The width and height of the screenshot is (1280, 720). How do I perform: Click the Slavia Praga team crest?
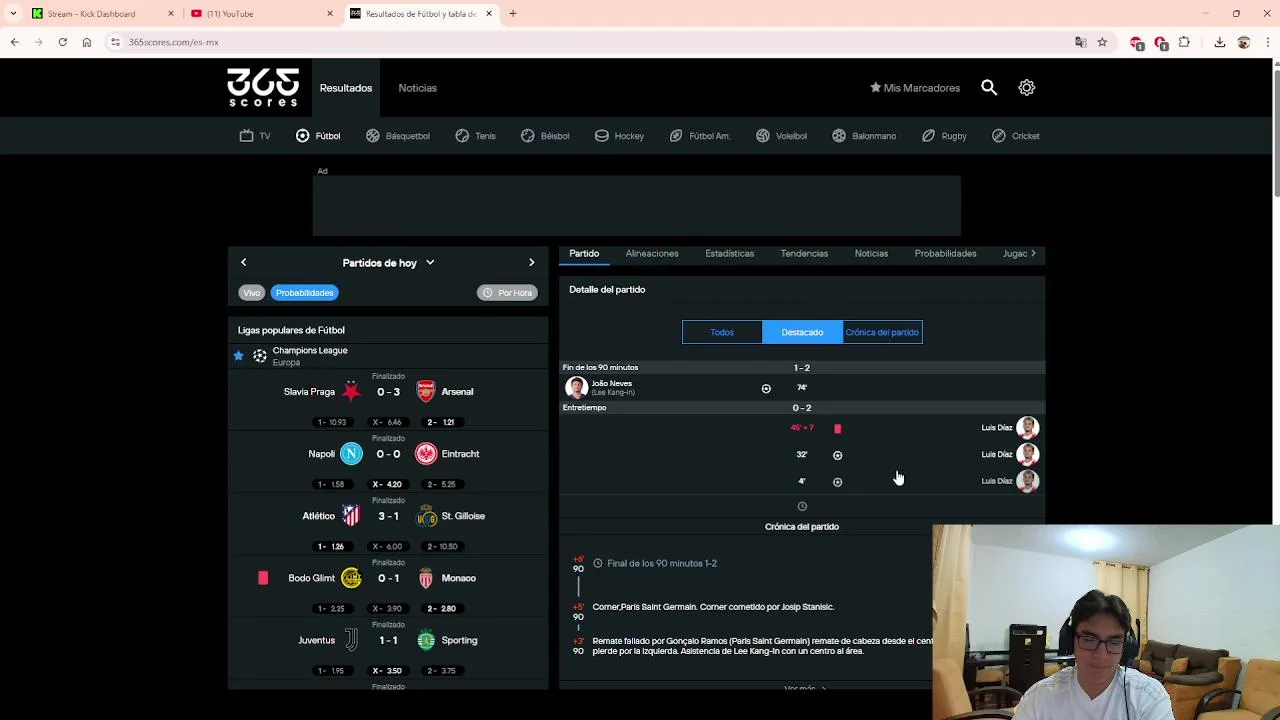351,392
